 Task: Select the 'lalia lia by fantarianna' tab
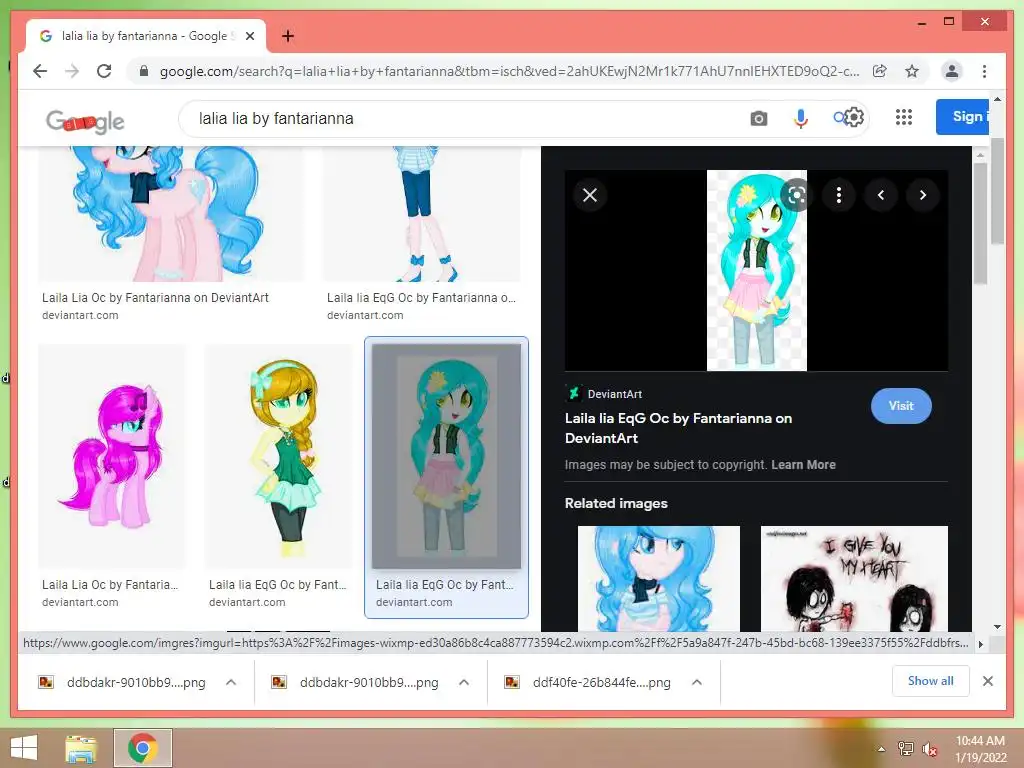[x=146, y=36]
